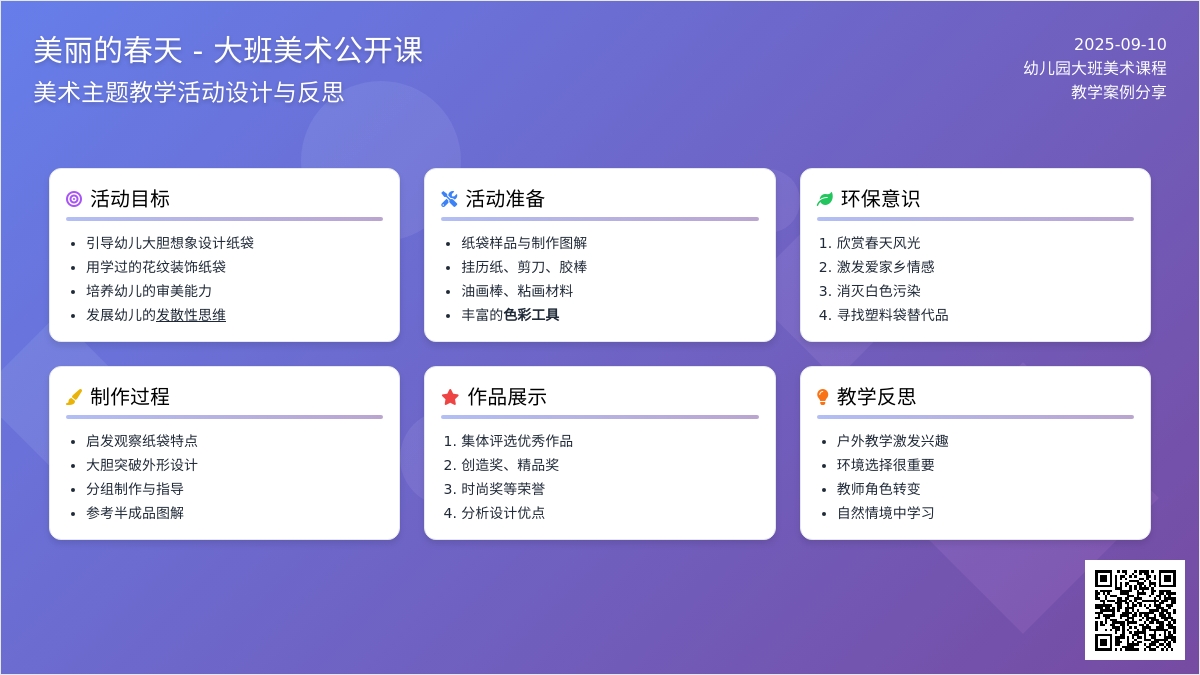Open the underlined 发散性思维 link
Screen dimensions: 1200x675
tap(191, 315)
